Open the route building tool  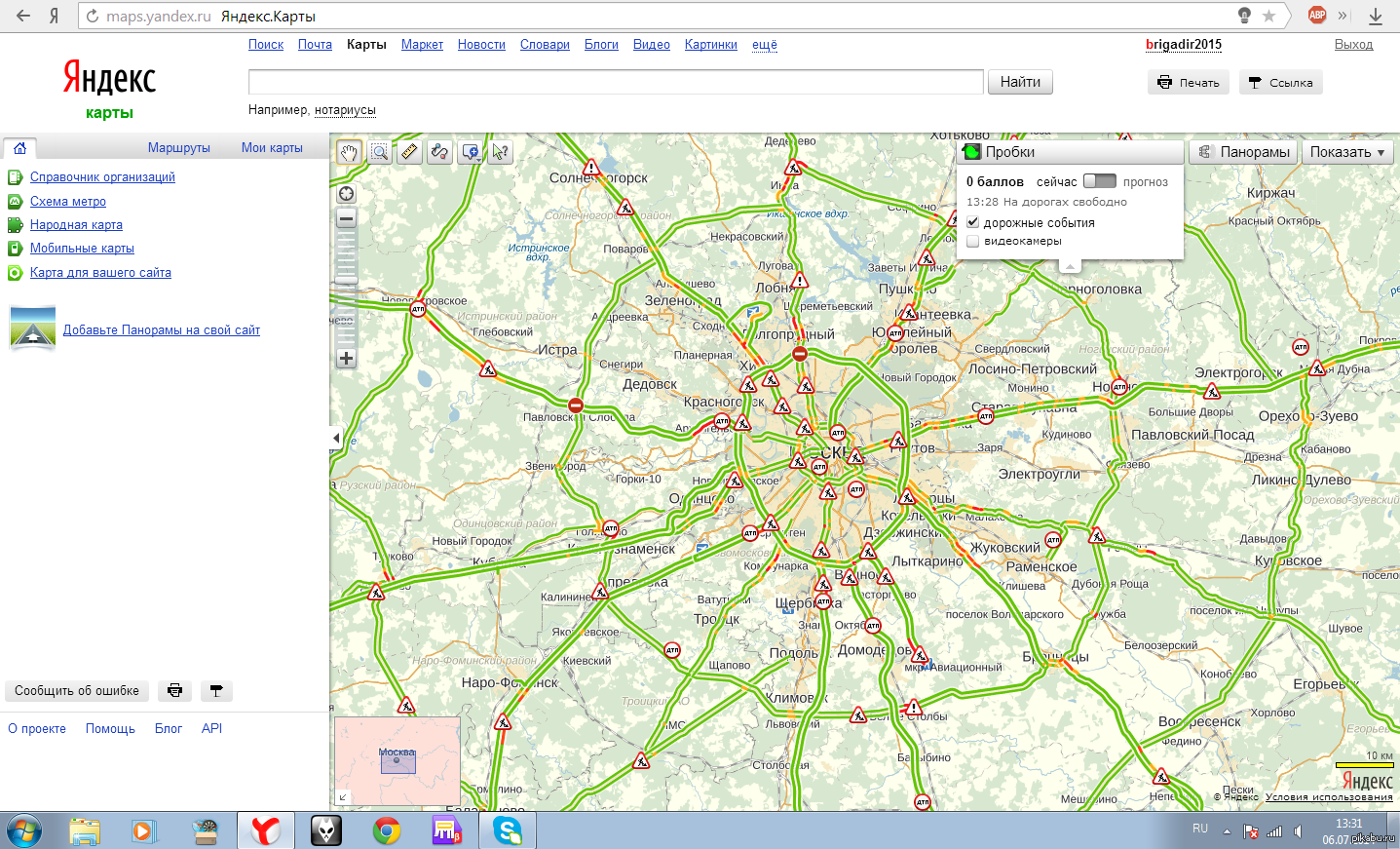coord(439,152)
